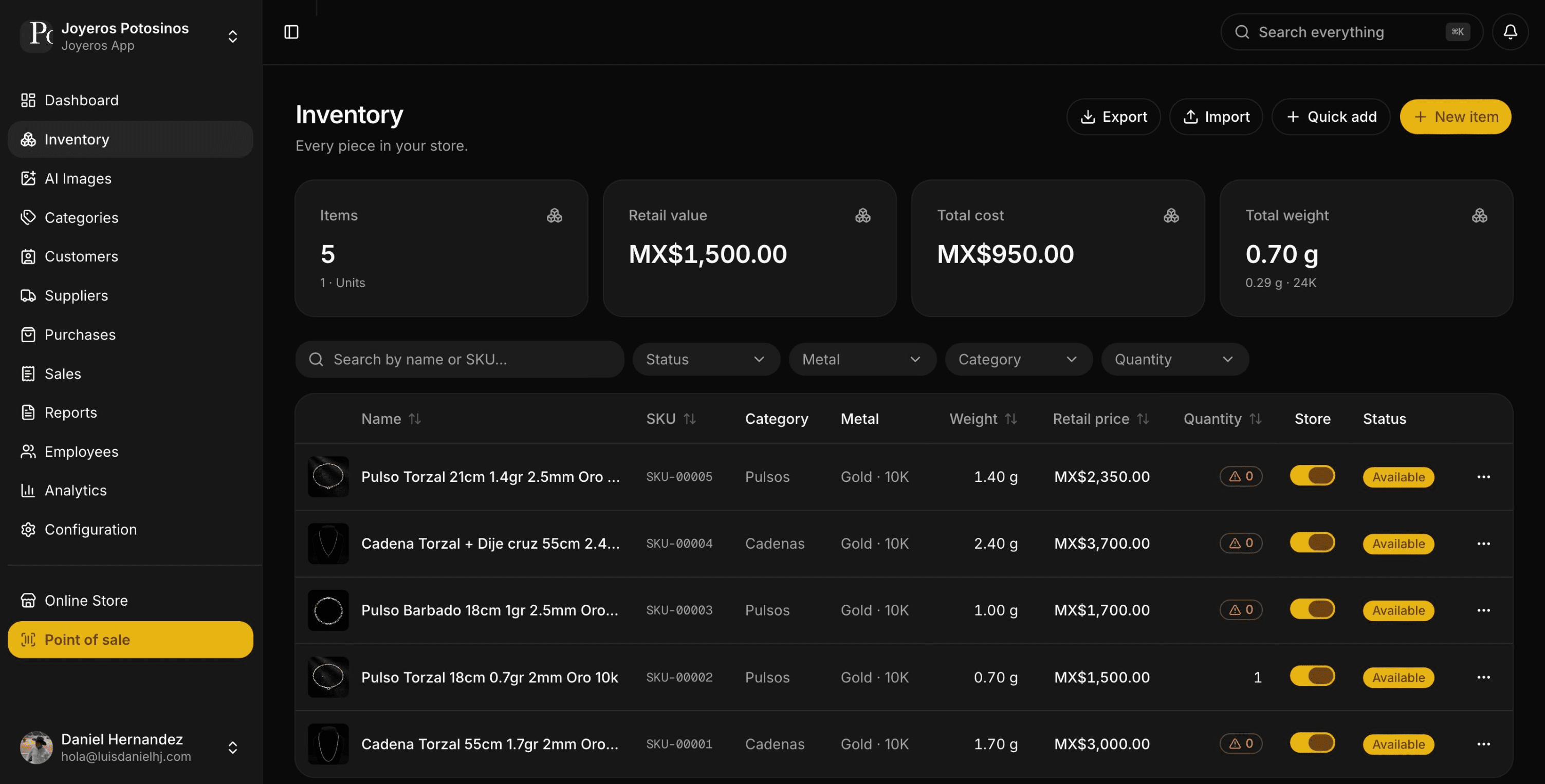
Task: Open row actions for SKU-00005
Action: (x=1483, y=477)
